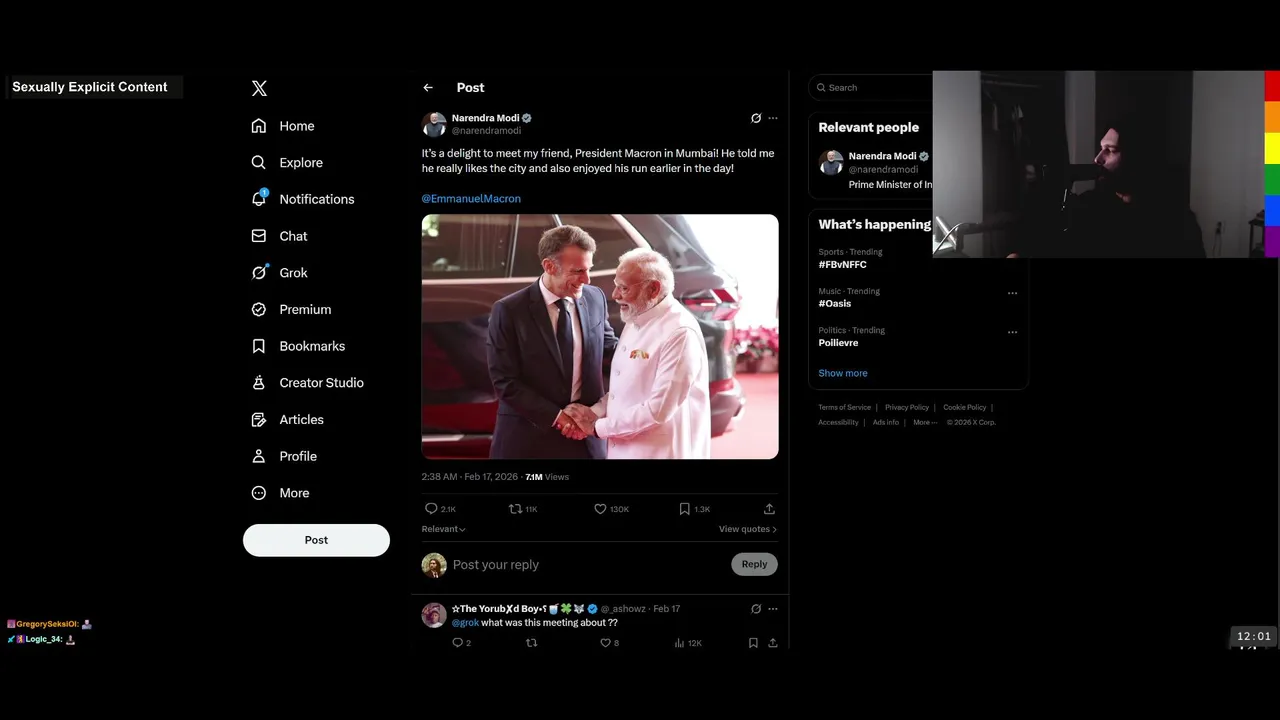Click the Search input field
This screenshot has width=1280, height=720.
(871, 88)
